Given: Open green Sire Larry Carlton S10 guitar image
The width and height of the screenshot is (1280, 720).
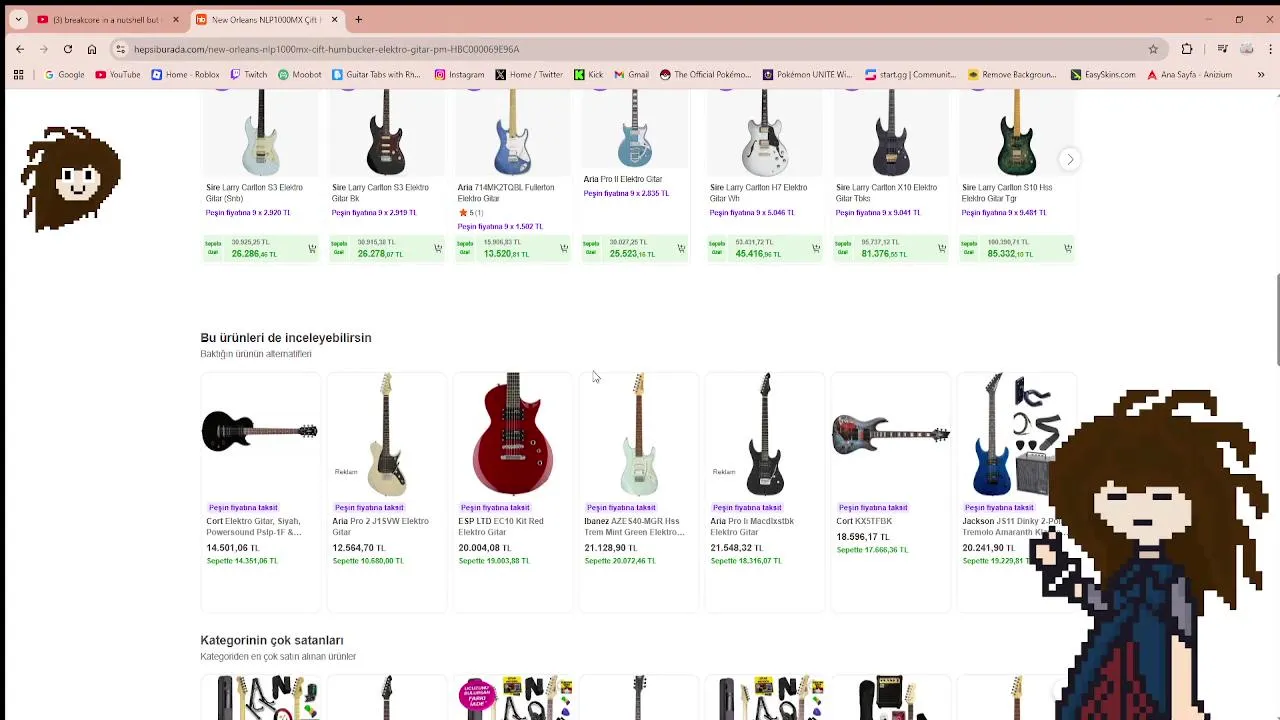Looking at the screenshot, I should [x=1016, y=133].
